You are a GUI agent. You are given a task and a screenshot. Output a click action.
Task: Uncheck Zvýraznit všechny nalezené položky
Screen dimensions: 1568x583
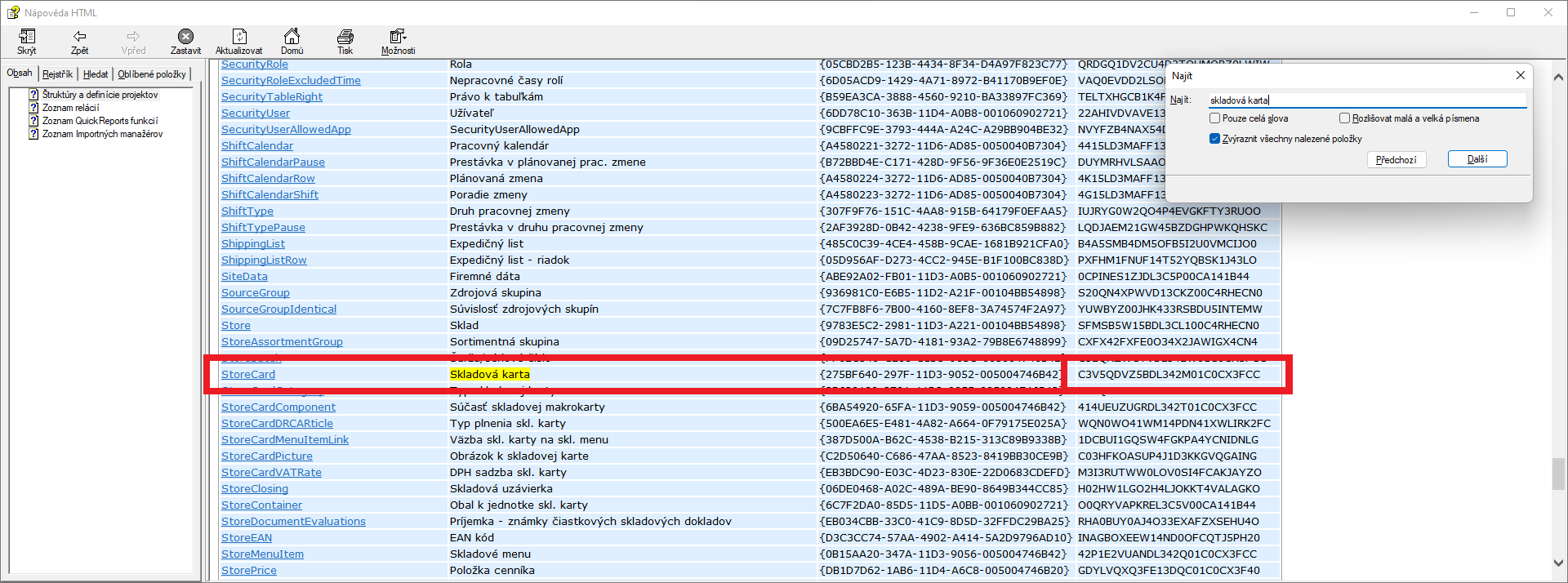[1214, 139]
